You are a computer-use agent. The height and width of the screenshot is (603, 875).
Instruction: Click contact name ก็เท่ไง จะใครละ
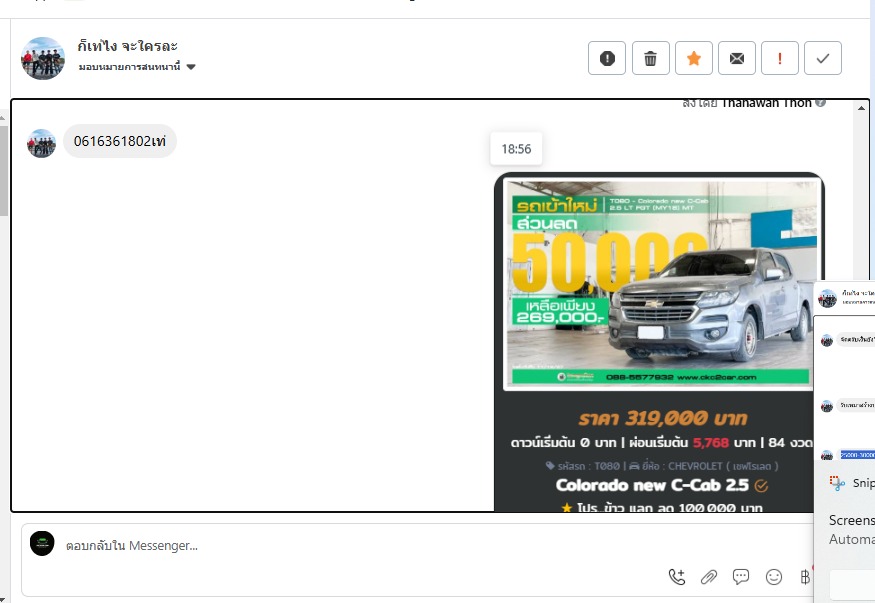coord(128,46)
